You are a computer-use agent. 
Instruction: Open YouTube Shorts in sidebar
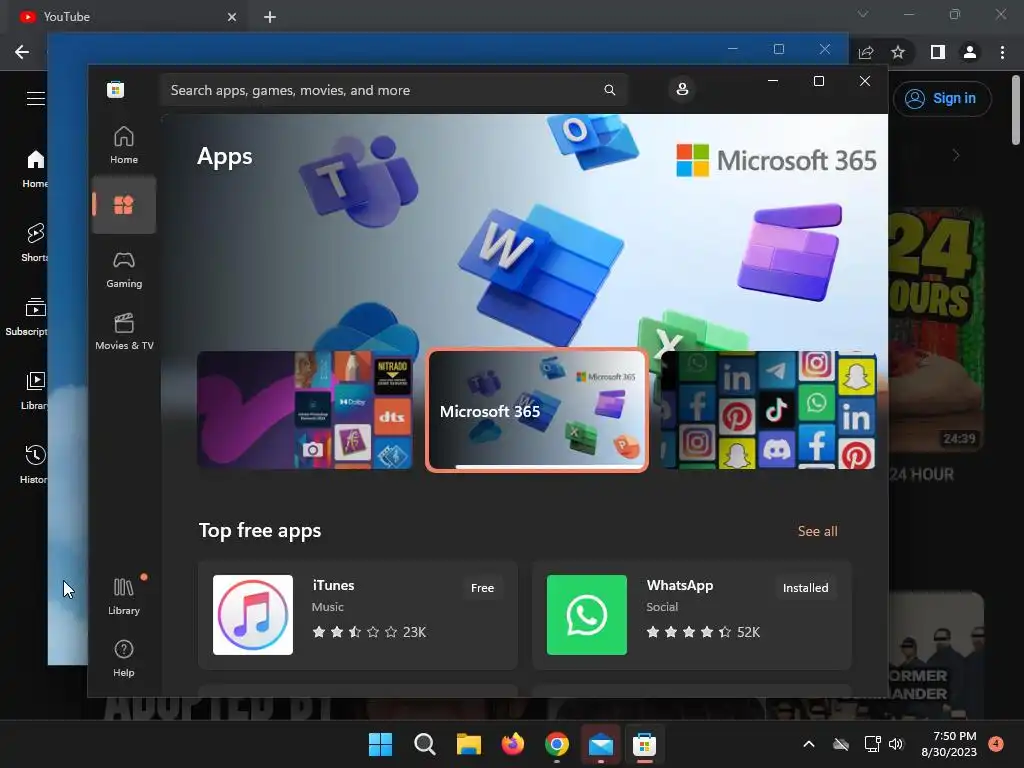35,242
